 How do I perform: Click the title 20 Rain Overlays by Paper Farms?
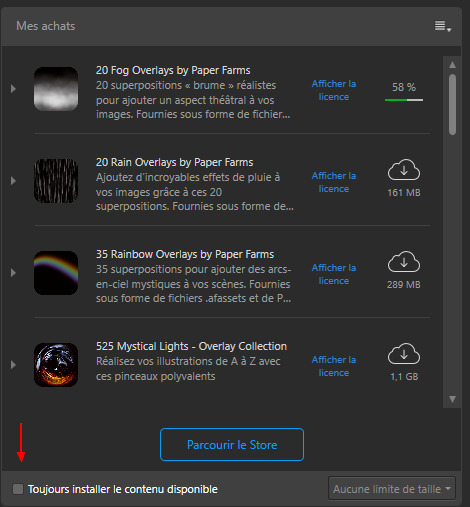174,162
